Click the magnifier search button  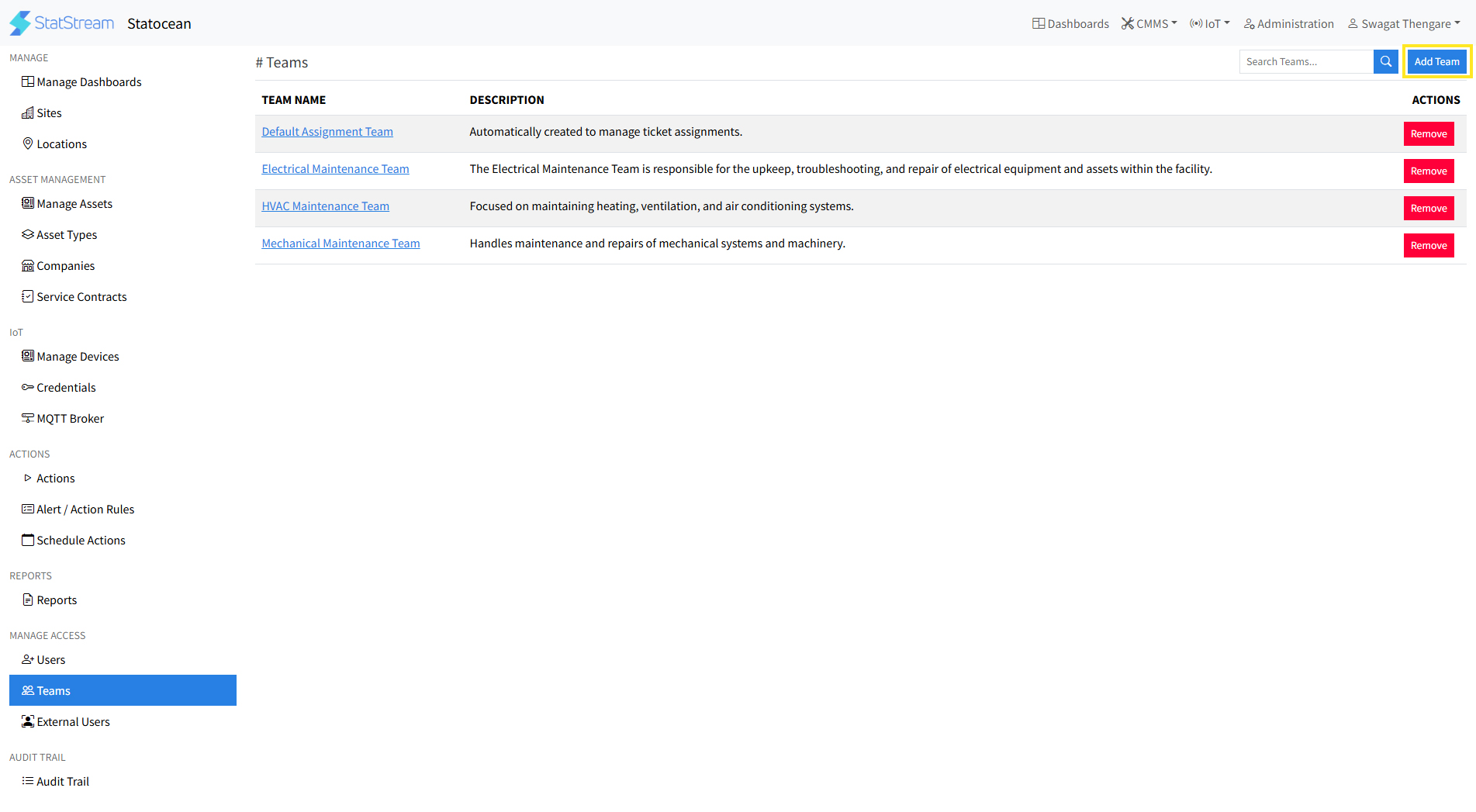click(1385, 62)
